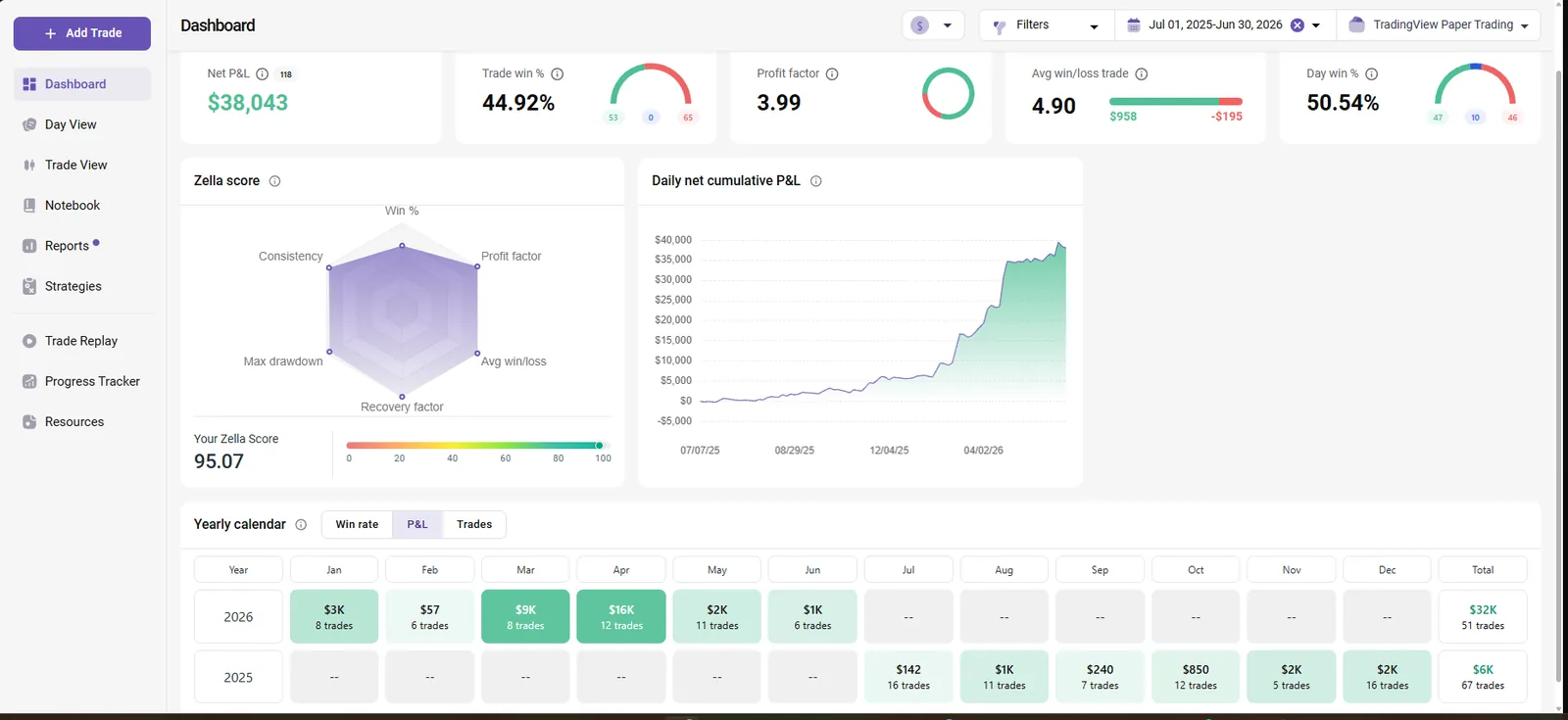This screenshot has height=720, width=1568.
Task: Click the Profit factor info icon
Action: (x=832, y=74)
